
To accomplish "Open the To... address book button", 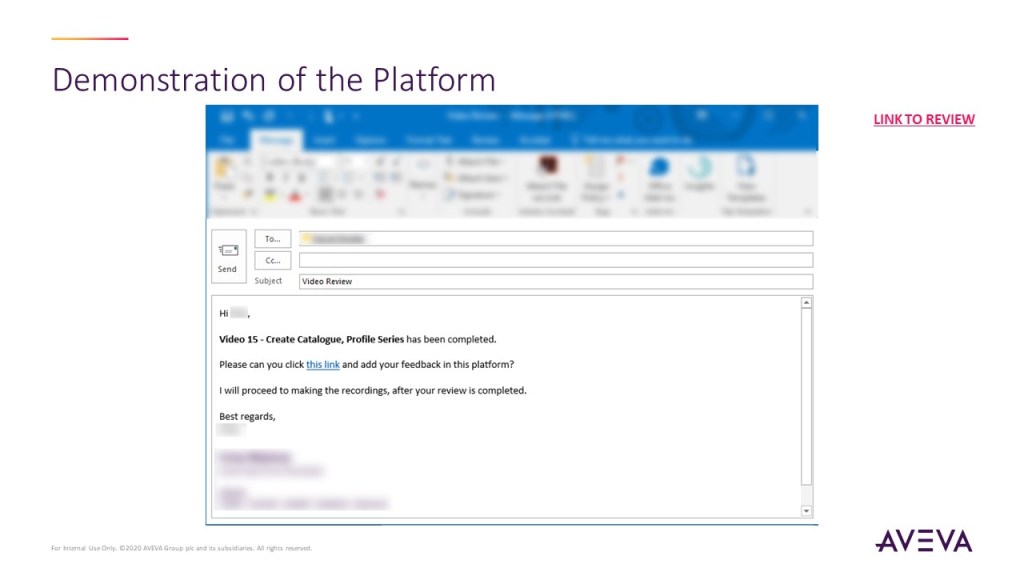I will pyautogui.click(x=273, y=239).
